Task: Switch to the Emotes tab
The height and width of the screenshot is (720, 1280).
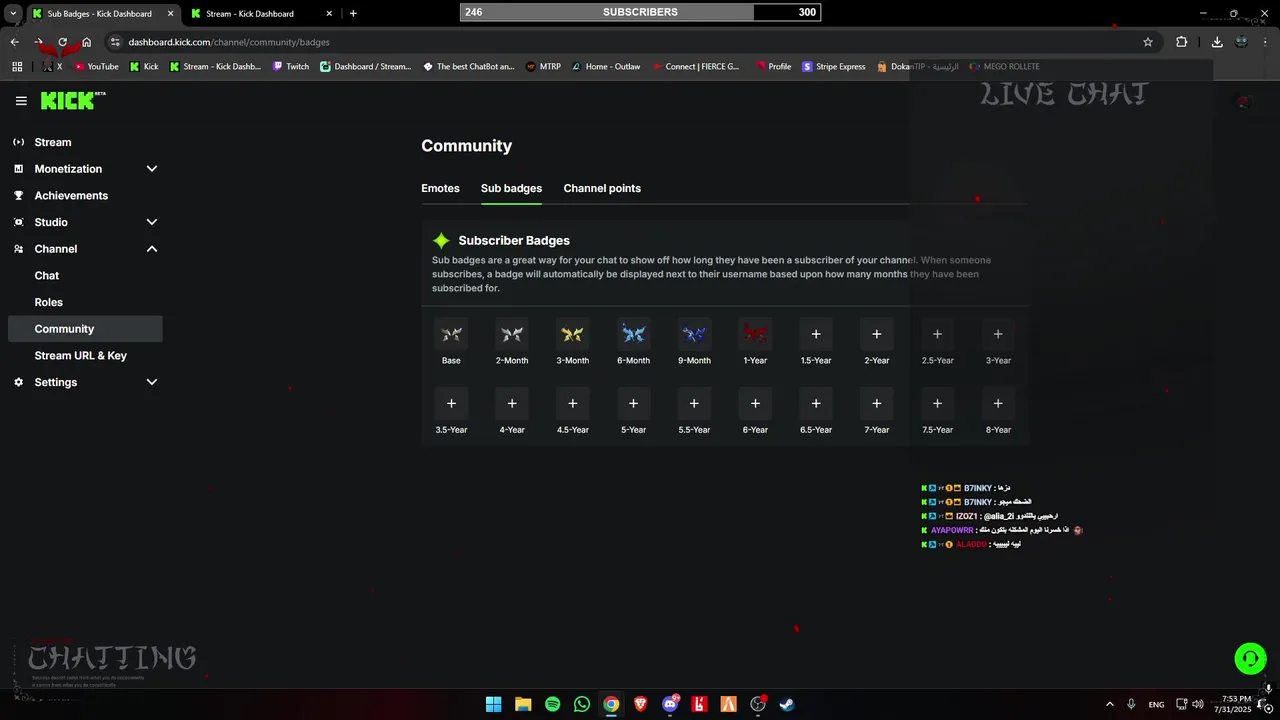Action: point(440,188)
